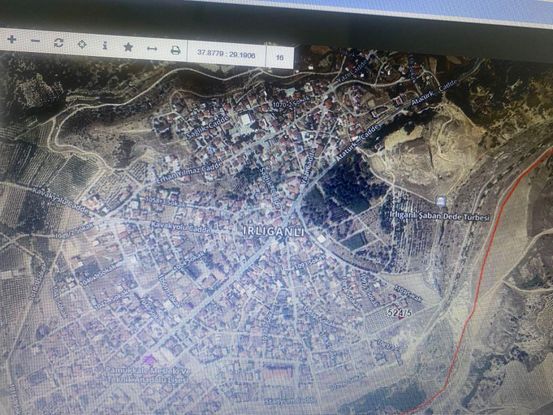553x415 pixels.
Task: Click the Irlıganlı Şaban Dede Türbesi marker
Action: click(440, 202)
